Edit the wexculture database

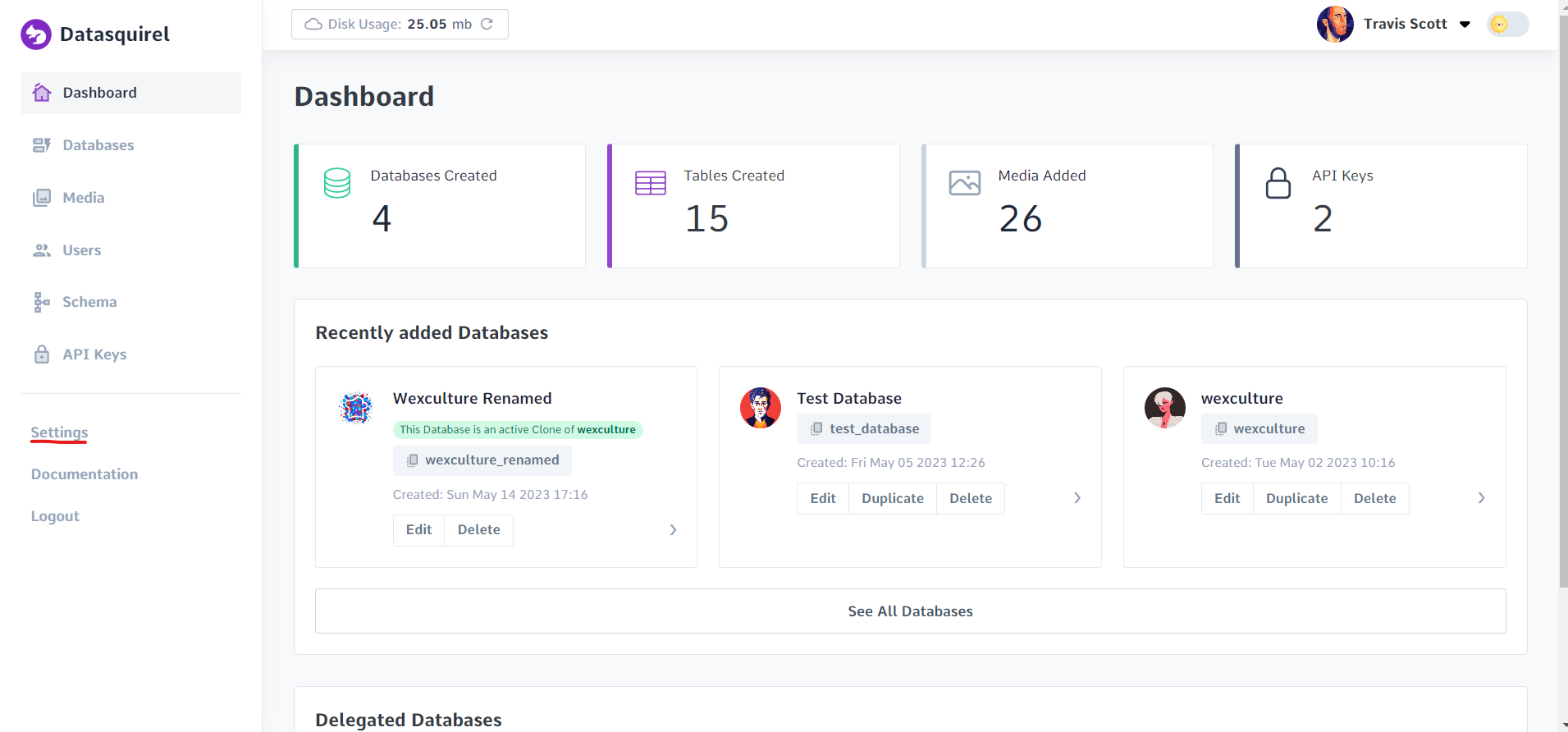coord(1227,499)
